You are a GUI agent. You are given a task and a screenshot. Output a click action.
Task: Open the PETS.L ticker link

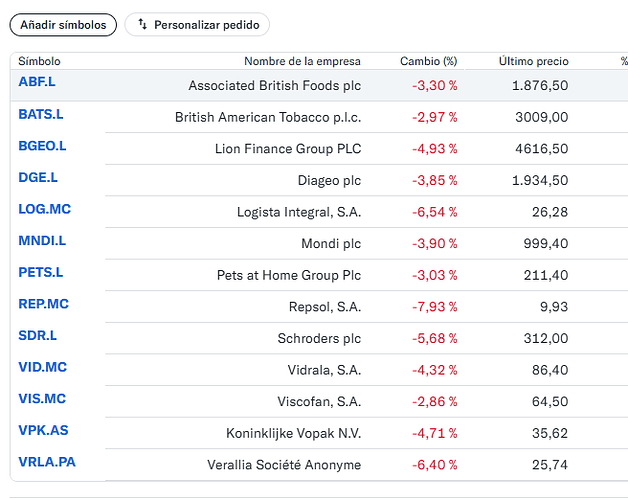(41, 272)
